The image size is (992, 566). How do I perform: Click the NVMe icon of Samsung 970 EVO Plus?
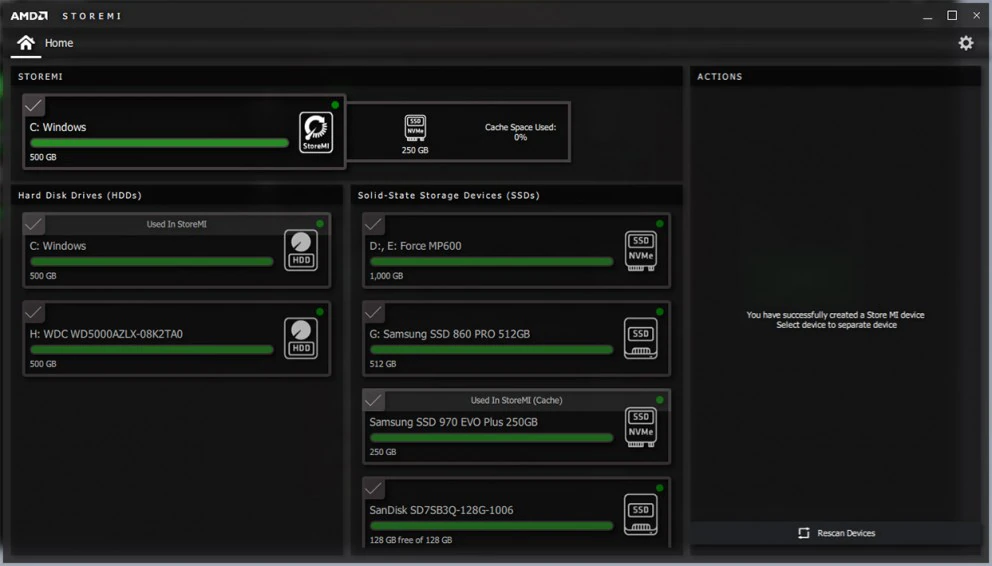click(x=641, y=427)
